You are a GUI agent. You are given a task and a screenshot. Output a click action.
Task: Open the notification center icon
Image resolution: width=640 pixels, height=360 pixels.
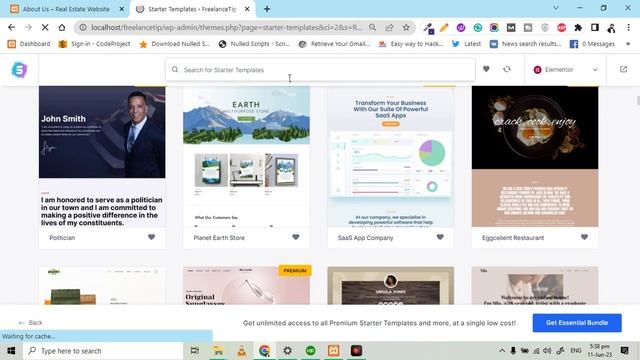(624, 351)
